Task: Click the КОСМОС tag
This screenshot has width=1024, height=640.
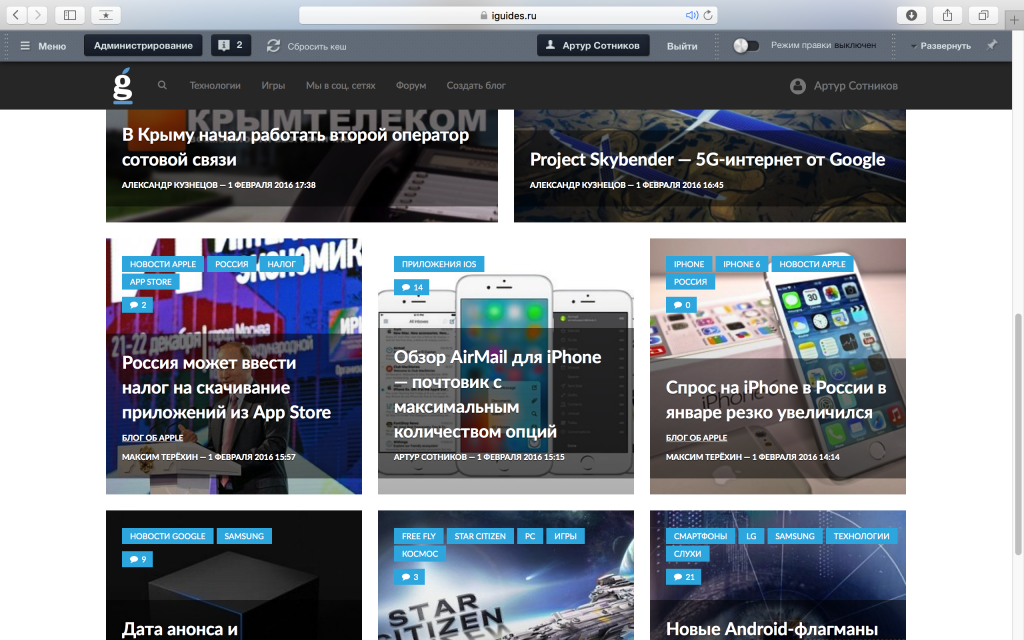Action: (420, 553)
